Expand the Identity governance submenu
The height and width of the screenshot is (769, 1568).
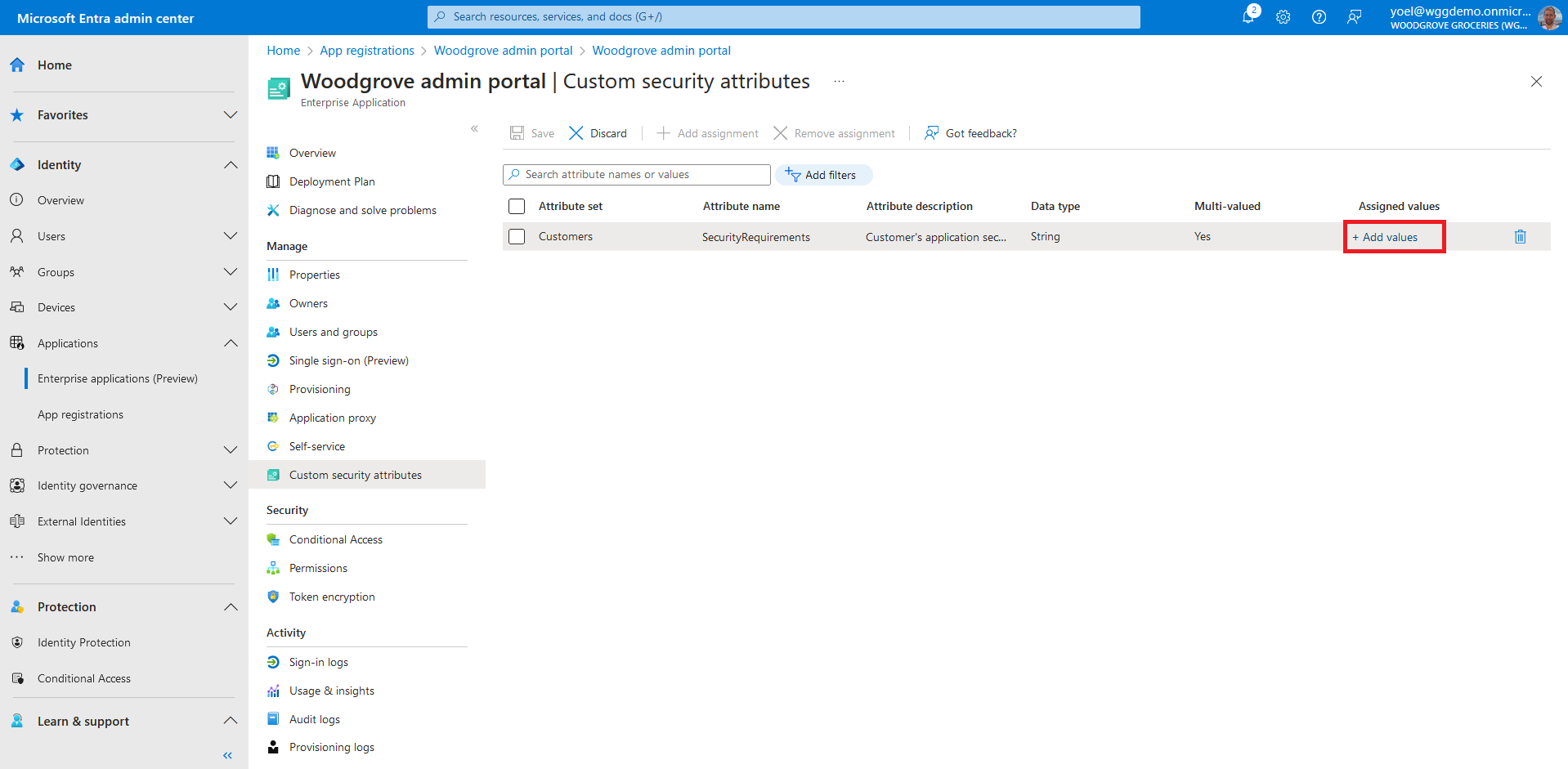231,485
